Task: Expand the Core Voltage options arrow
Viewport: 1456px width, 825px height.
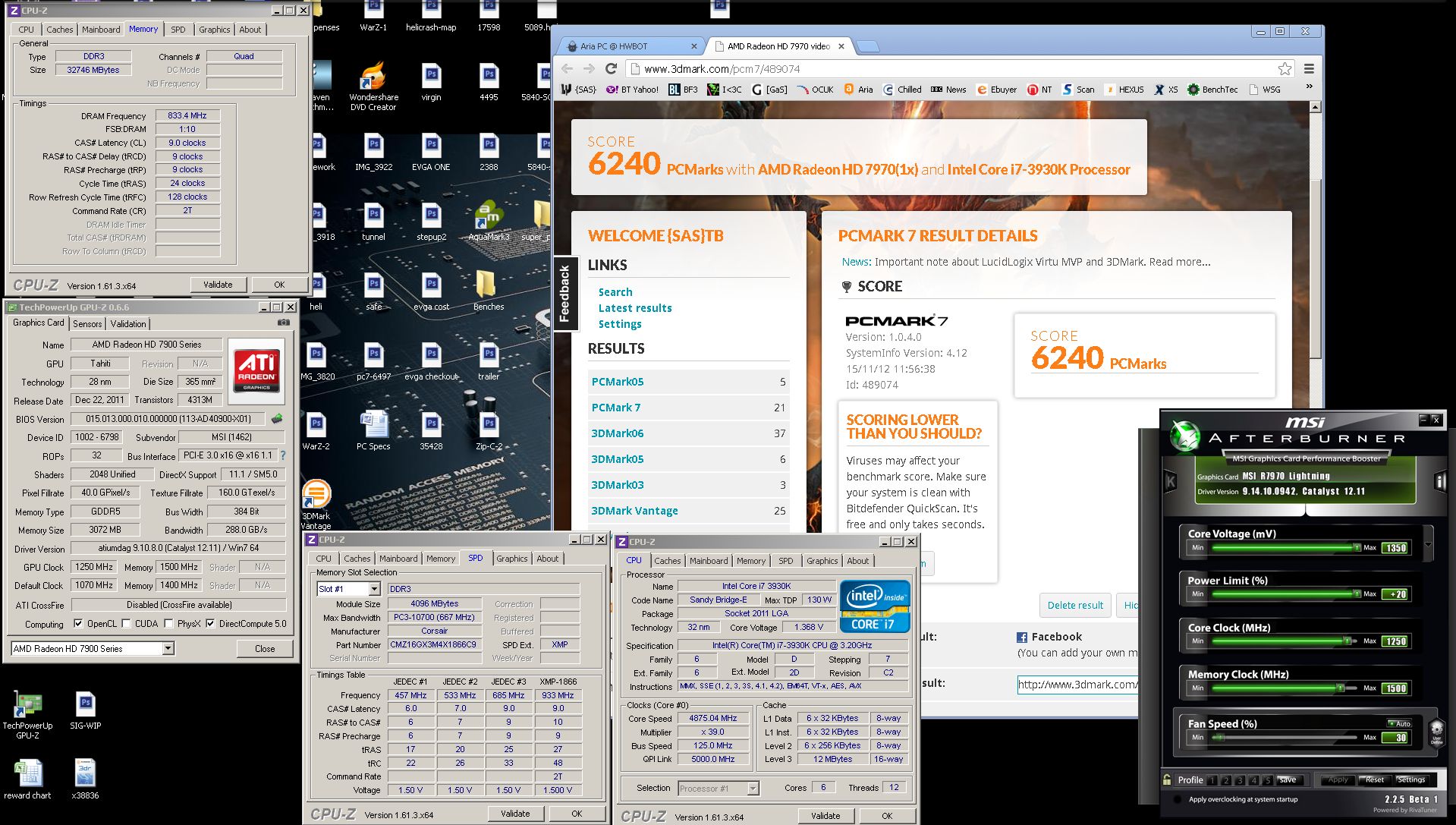Action: click(x=1429, y=544)
